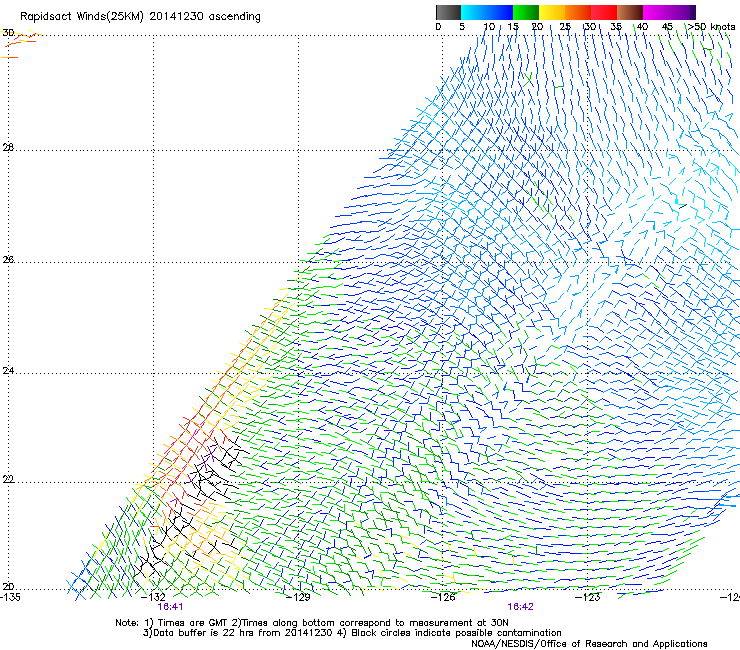Click the '>50 knots' legend label

(711, 27)
